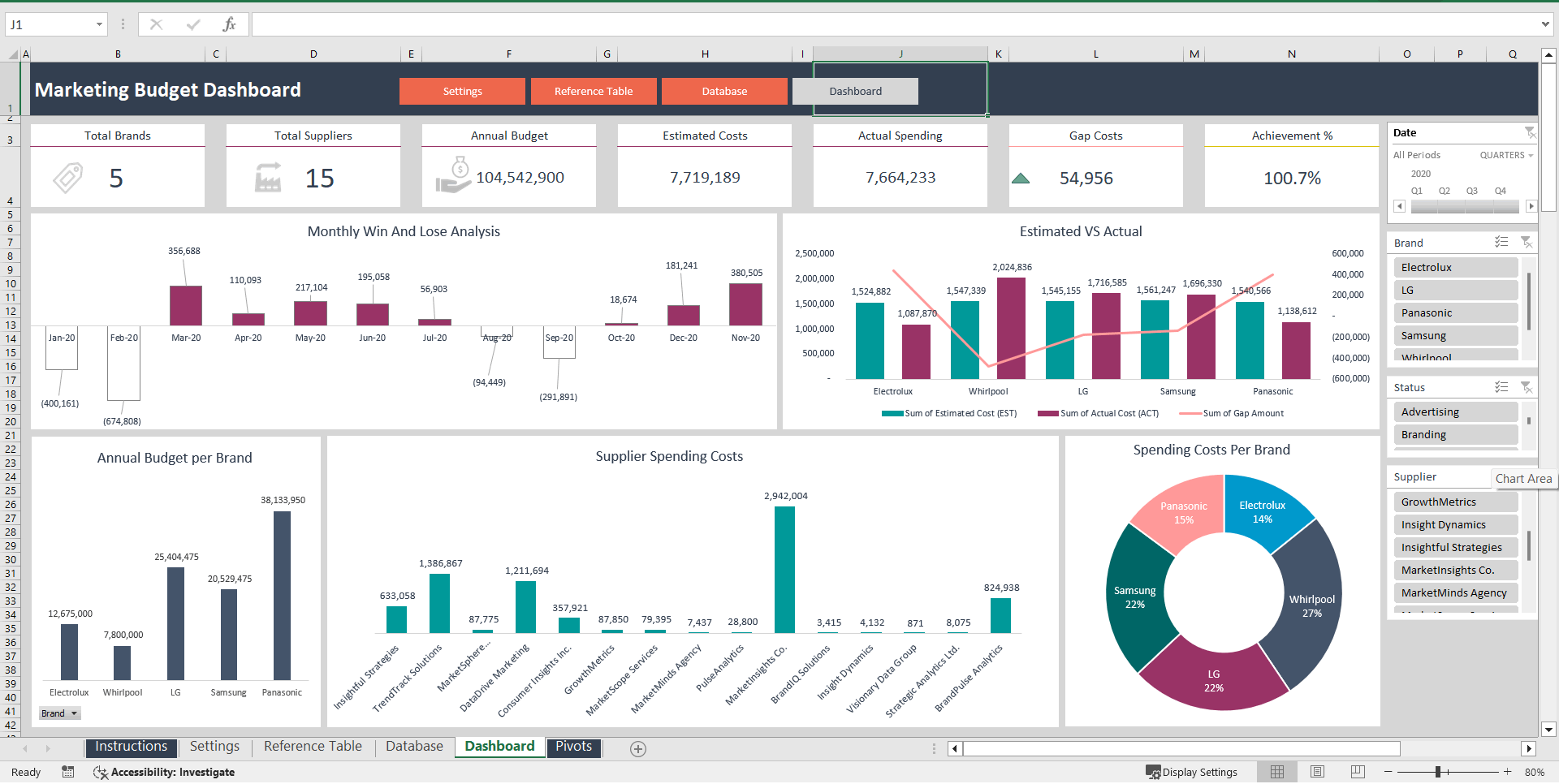Image resolution: width=1559 pixels, height=784 pixels.
Task: Select Insightful Strategies in the Supplier slicer
Action: coord(1456,547)
